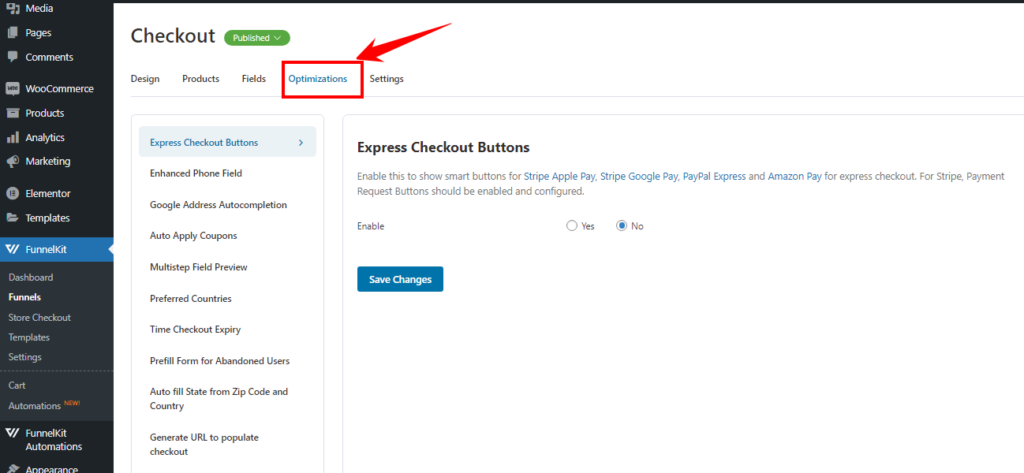1024x473 pixels.
Task: Open Templates under FunnelKit submenu
Action: (x=29, y=337)
